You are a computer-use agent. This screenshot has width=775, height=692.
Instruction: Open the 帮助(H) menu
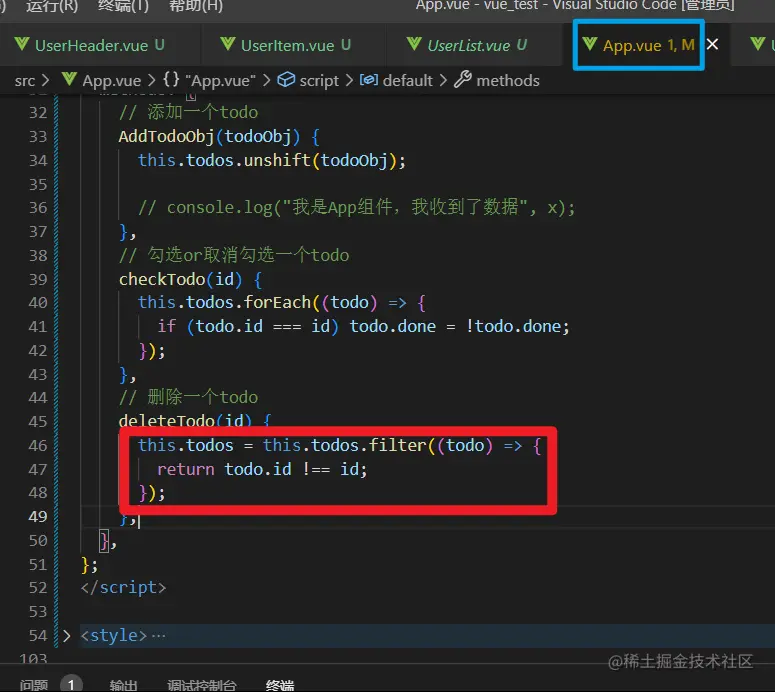(196, 5)
